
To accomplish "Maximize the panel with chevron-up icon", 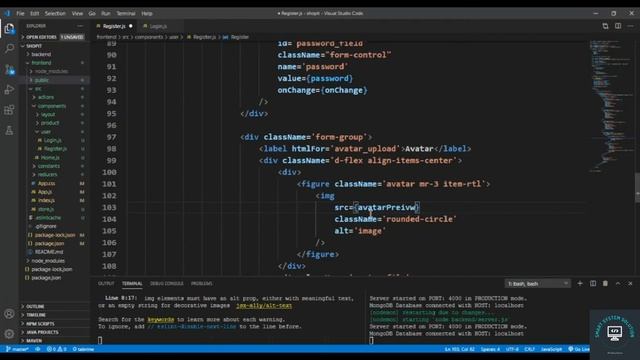I will click(618, 283).
